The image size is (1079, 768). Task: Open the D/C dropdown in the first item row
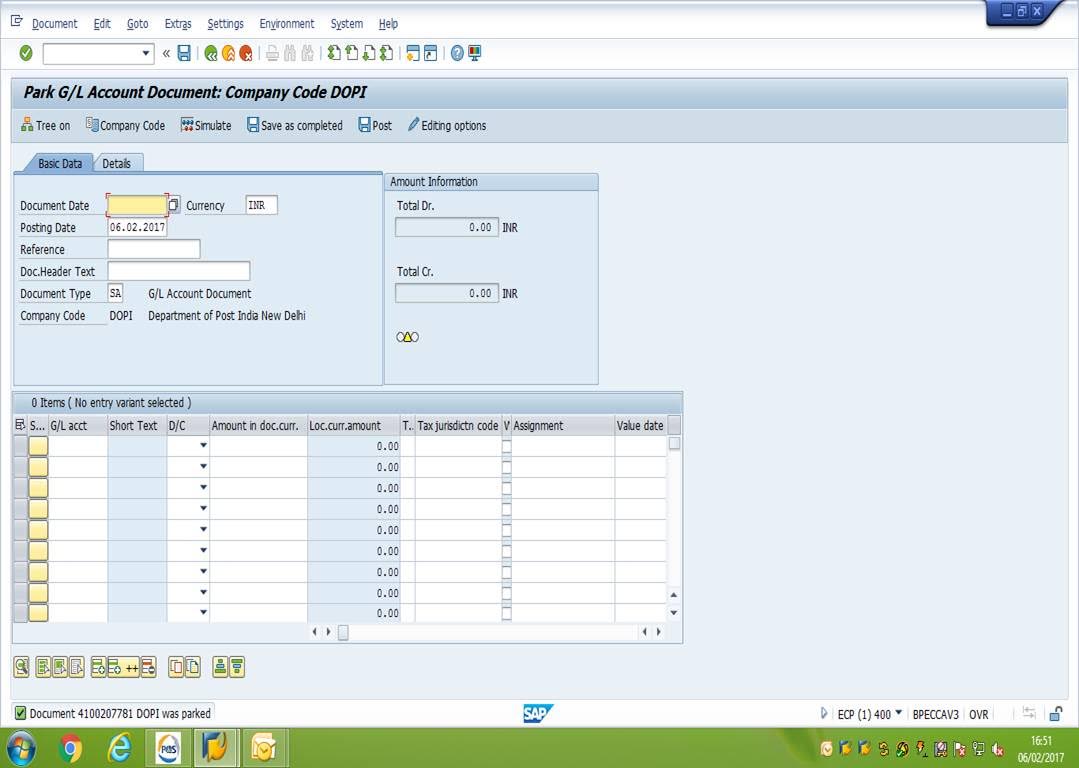202,445
